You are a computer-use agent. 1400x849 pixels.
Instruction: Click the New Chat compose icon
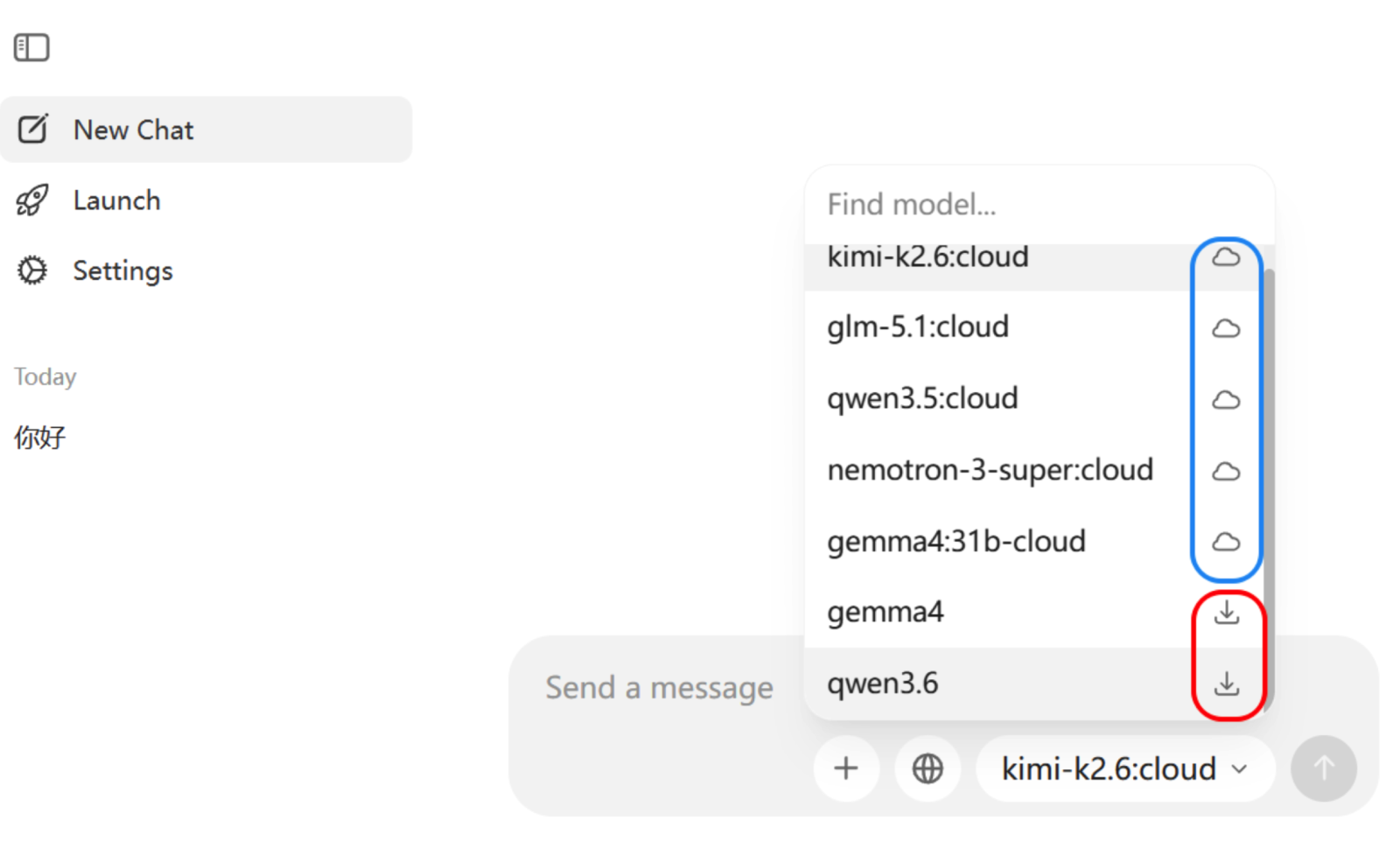(33, 129)
